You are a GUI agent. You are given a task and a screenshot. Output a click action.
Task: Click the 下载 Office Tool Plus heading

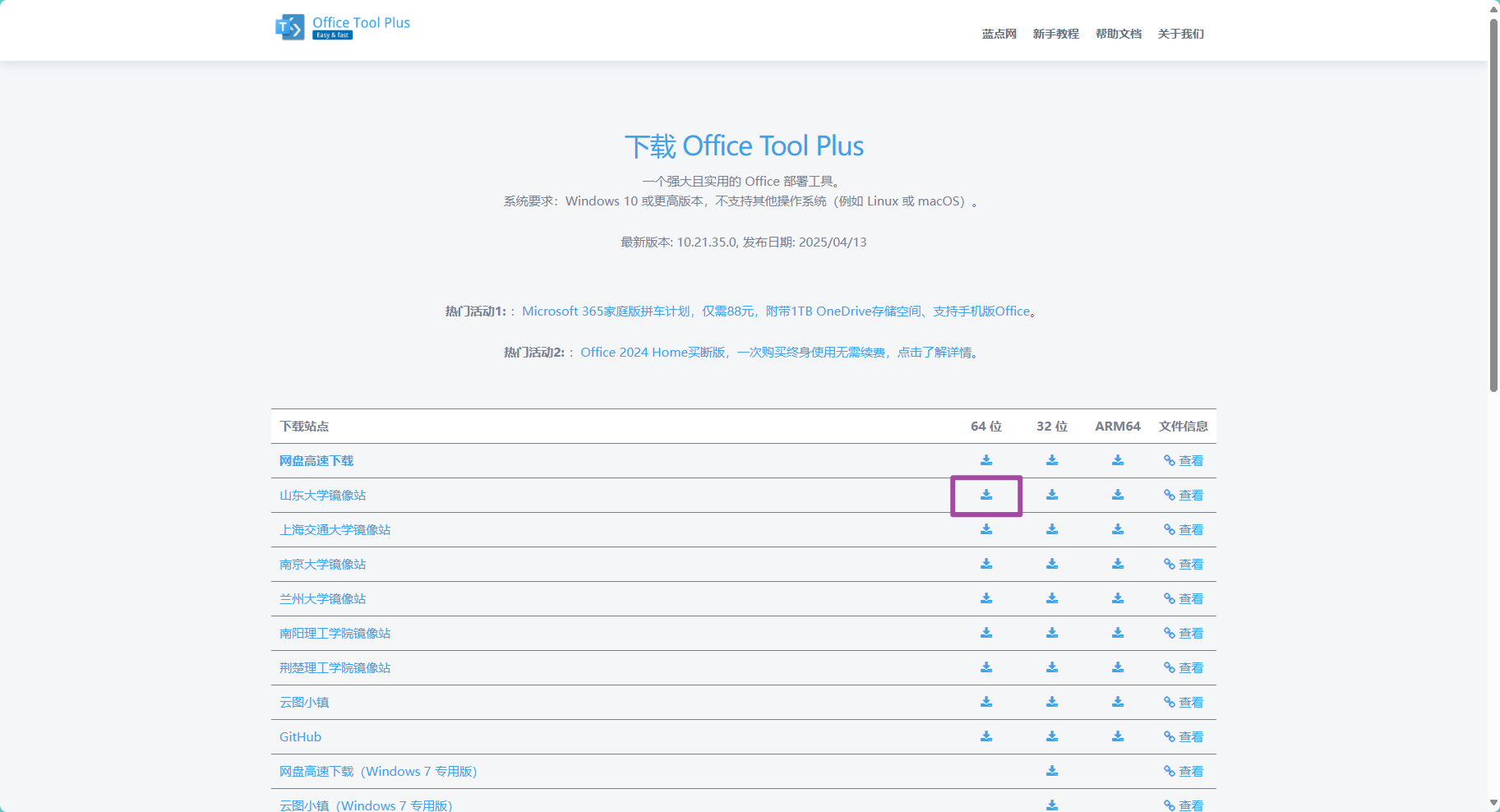coord(744,146)
